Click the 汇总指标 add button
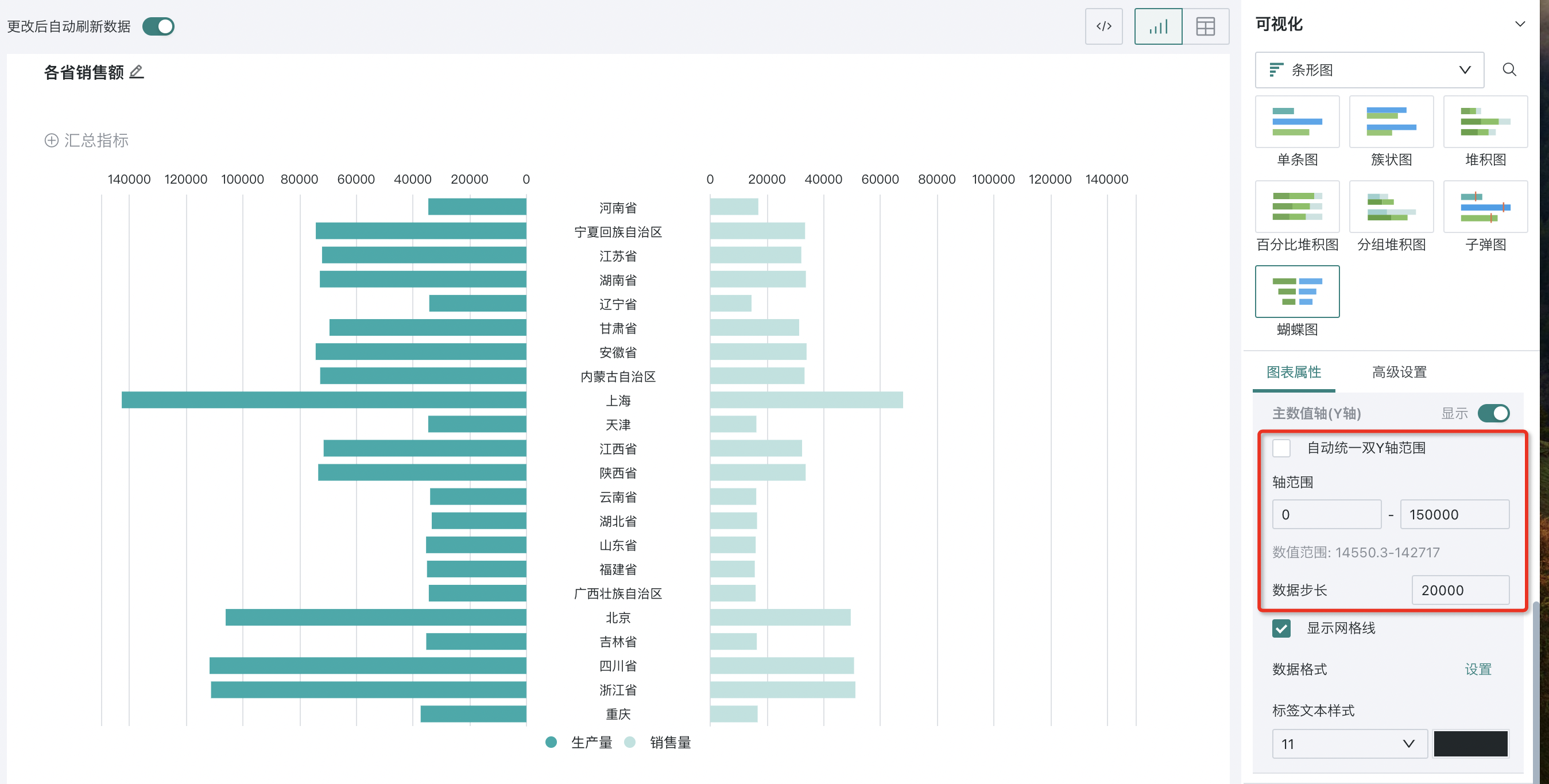The image size is (1549, 784). point(87,140)
